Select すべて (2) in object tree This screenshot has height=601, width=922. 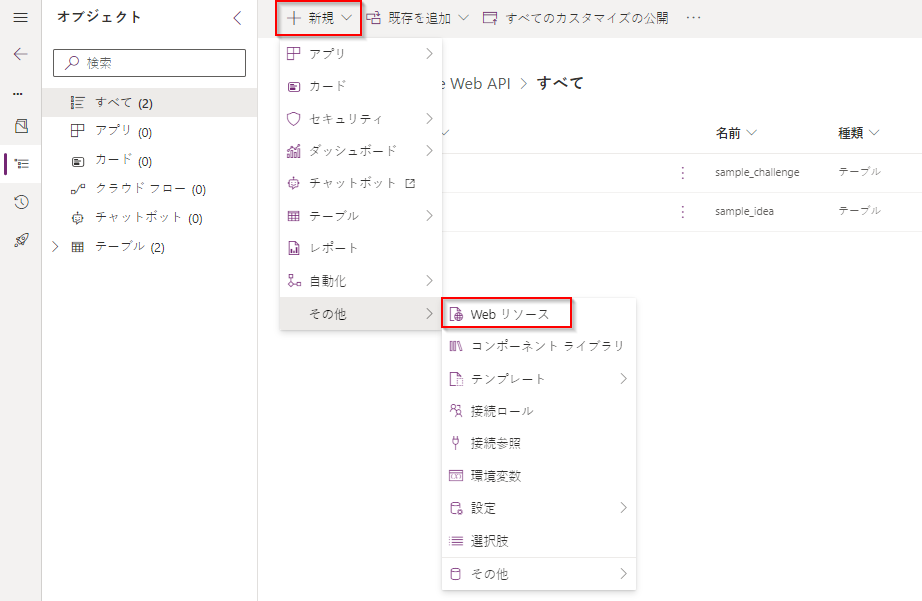pyautogui.click(x=149, y=103)
